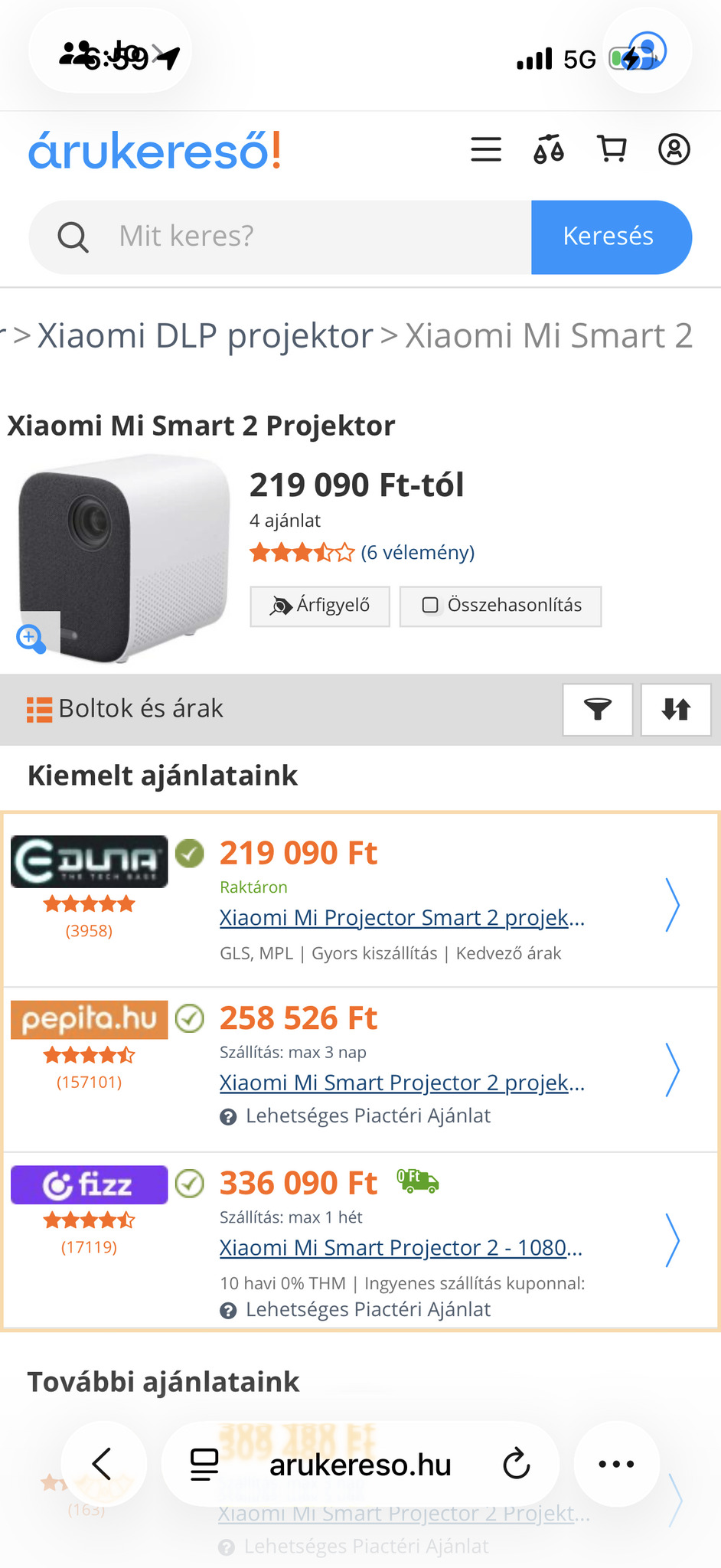Go back in the browser
The height and width of the screenshot is (1568, 721).
pos(103,1465)
